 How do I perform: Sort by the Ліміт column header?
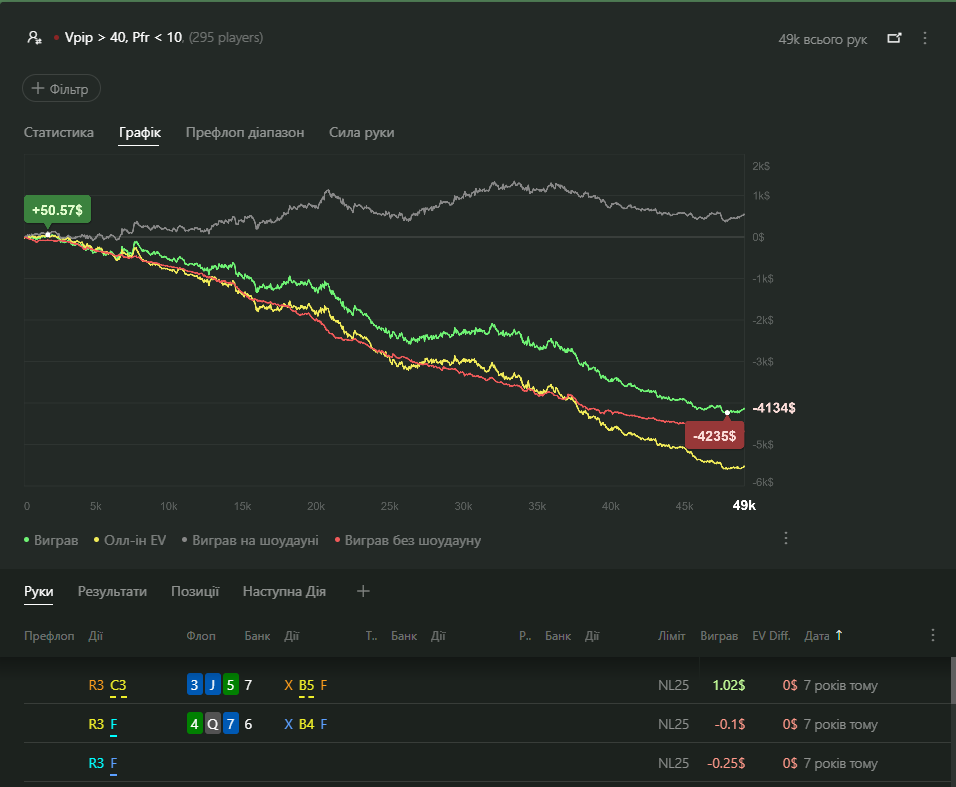671,636
